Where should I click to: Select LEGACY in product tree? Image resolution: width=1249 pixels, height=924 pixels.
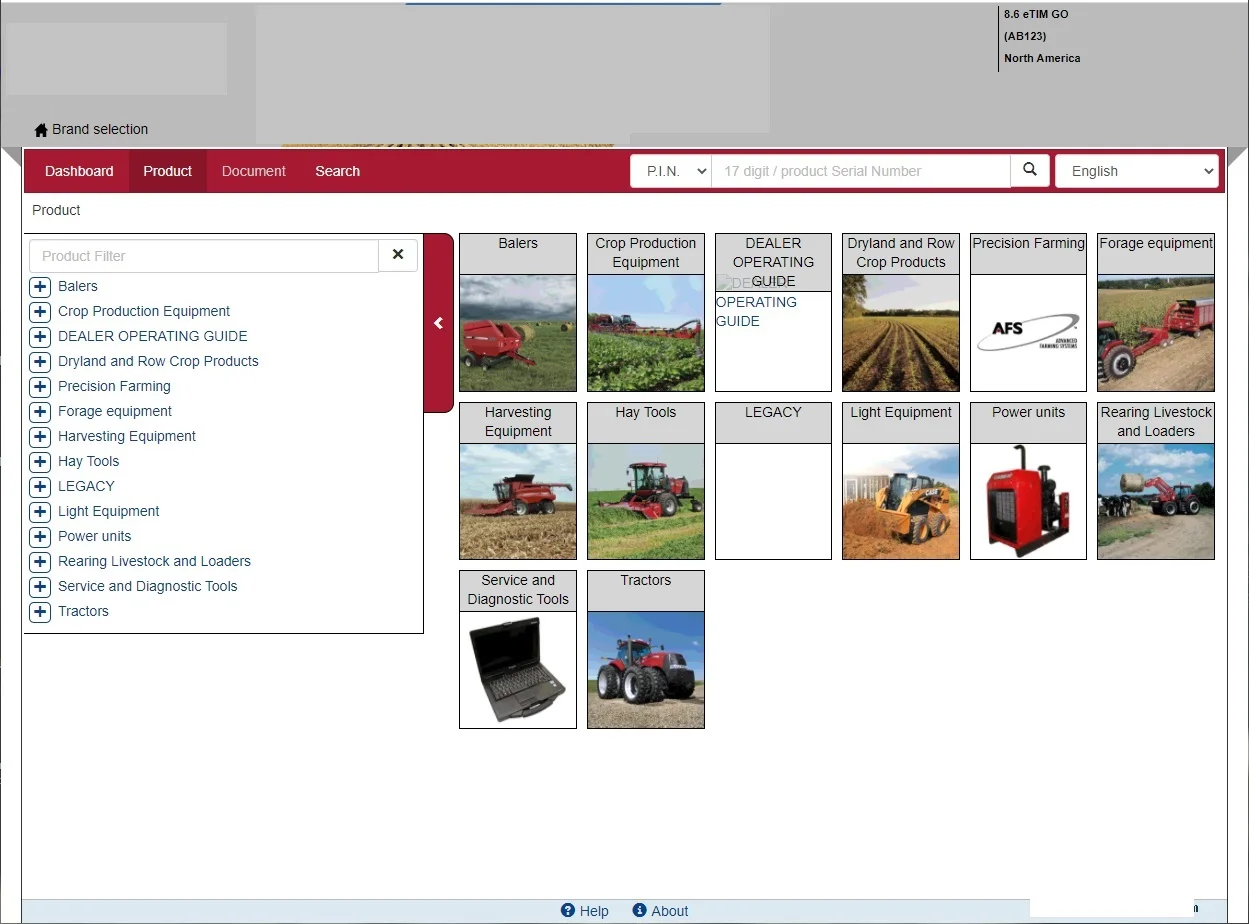pos(86,486)
